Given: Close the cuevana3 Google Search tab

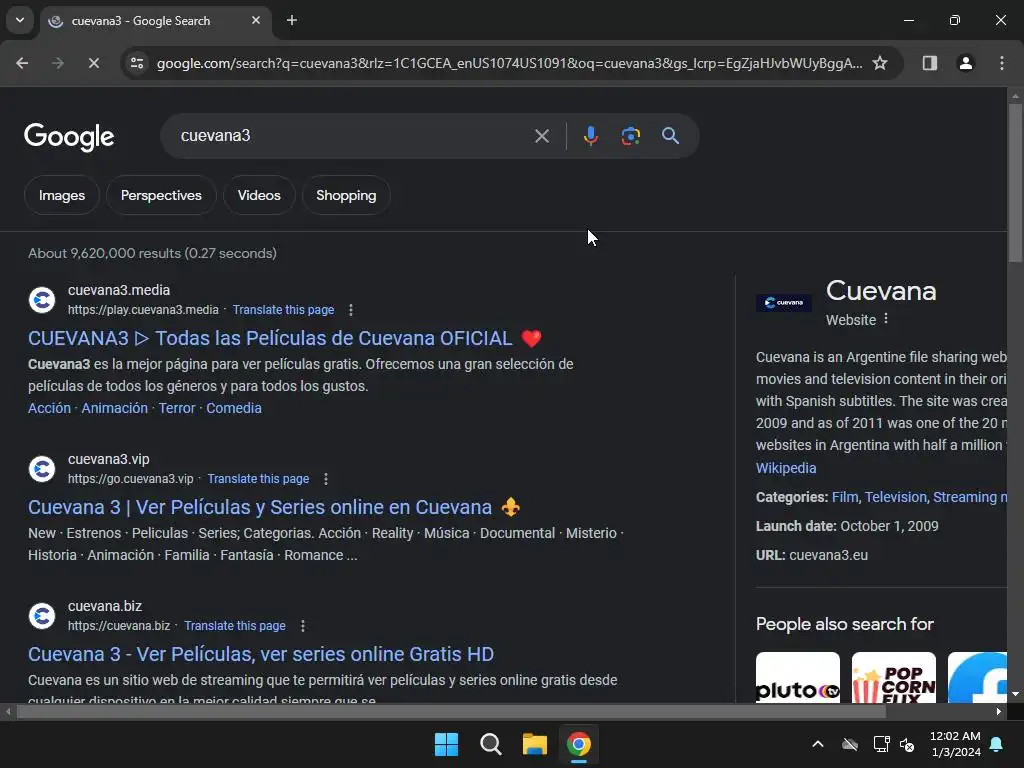Looking at the screenshot, I should click(255, 20).
